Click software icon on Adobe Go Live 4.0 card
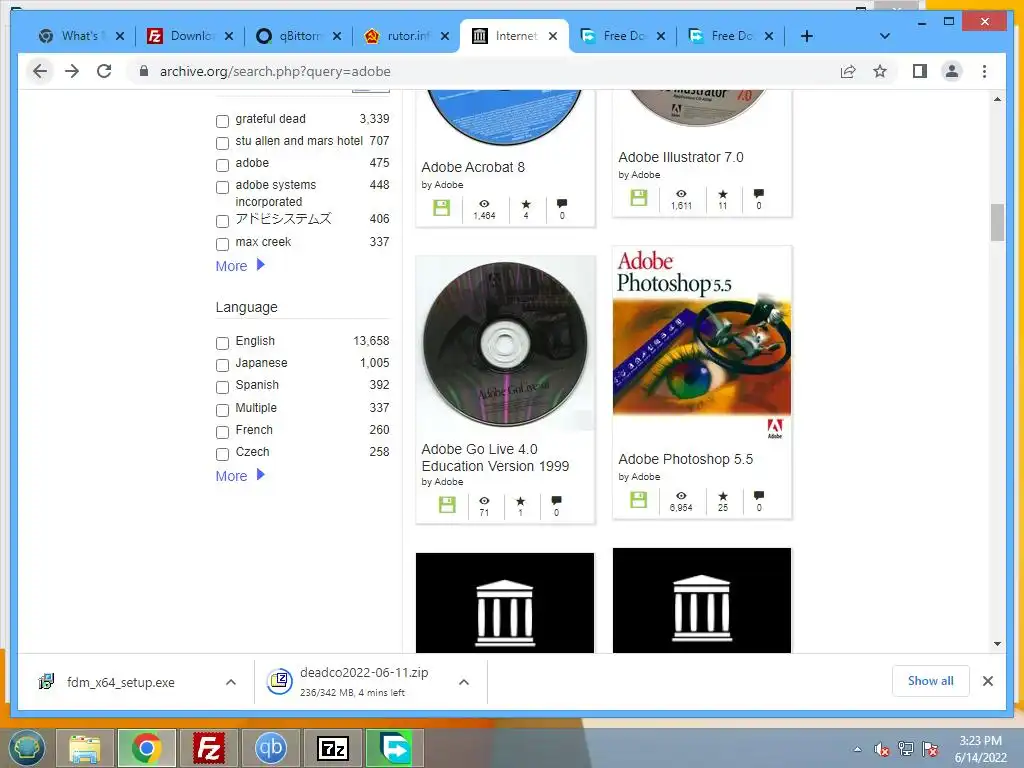This screenshot has height=768, width=1024. coord(447,504)
